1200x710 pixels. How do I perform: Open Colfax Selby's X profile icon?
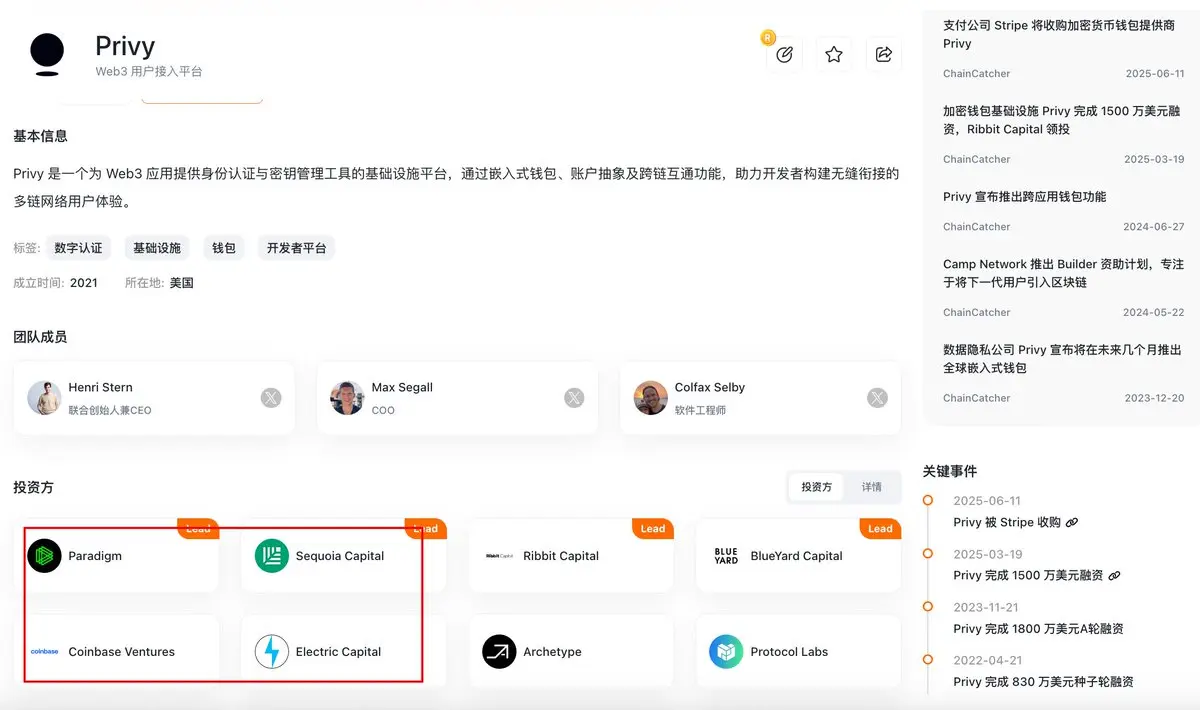pyautogui.click(x=877, y=398)
